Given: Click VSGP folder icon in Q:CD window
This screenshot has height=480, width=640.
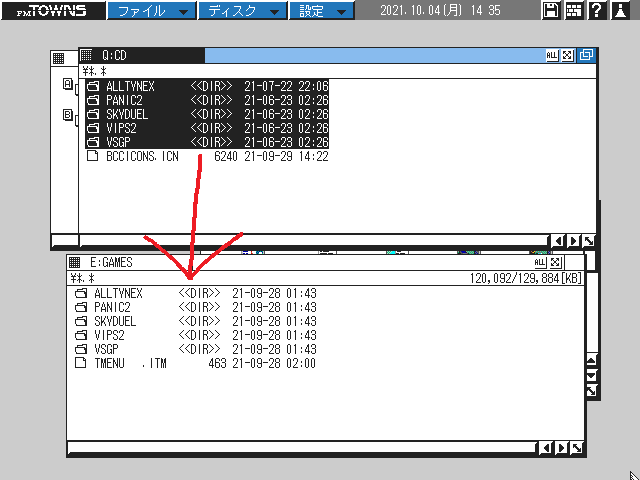Looking at the screenshot, I should pyautogui.click(x=93, y=142).
